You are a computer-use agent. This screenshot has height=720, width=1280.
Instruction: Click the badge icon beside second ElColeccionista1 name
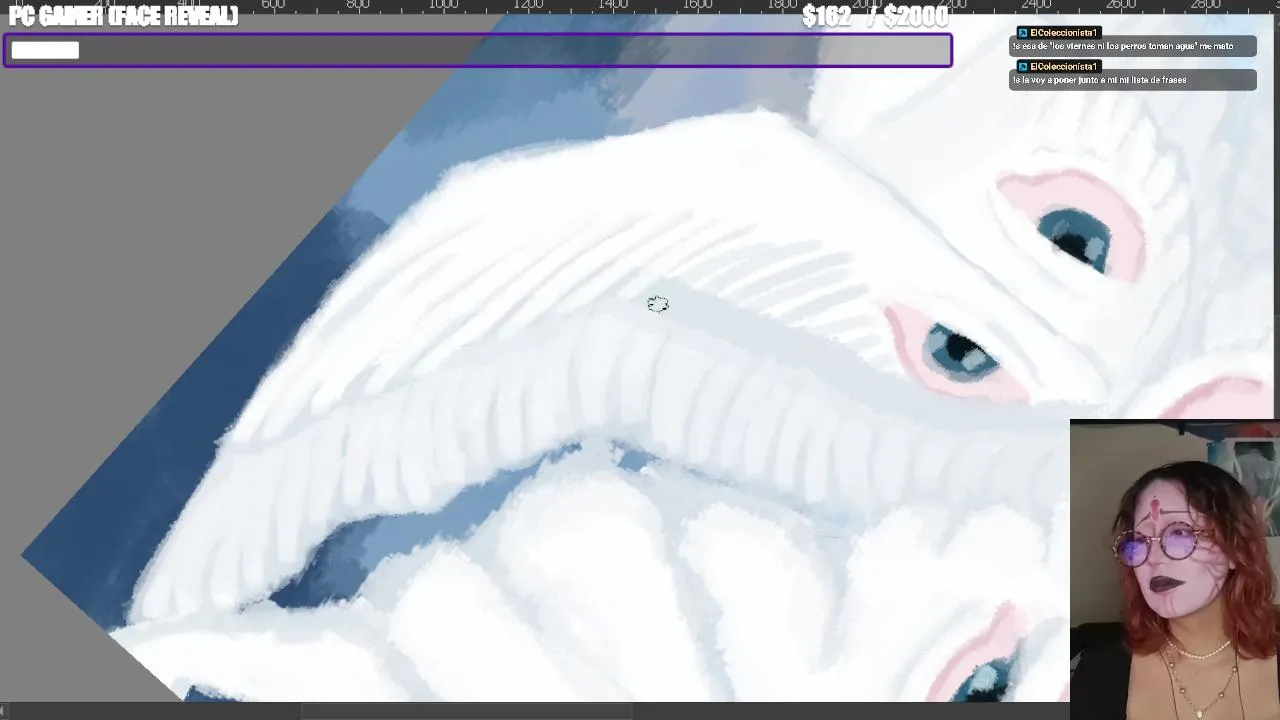click(x=1023, y=67)
